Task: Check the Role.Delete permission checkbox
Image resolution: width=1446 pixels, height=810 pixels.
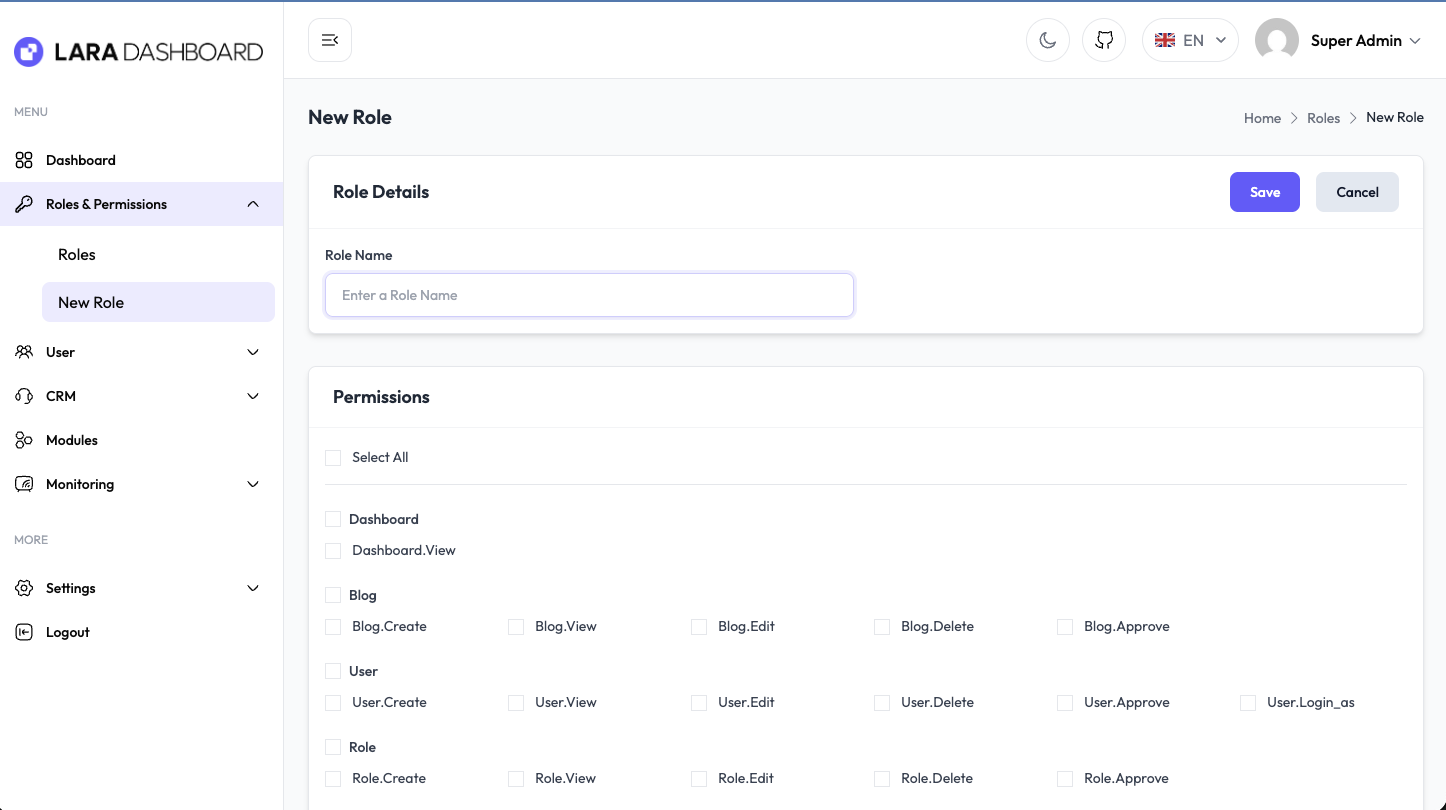Action: [x=882, y=779]
